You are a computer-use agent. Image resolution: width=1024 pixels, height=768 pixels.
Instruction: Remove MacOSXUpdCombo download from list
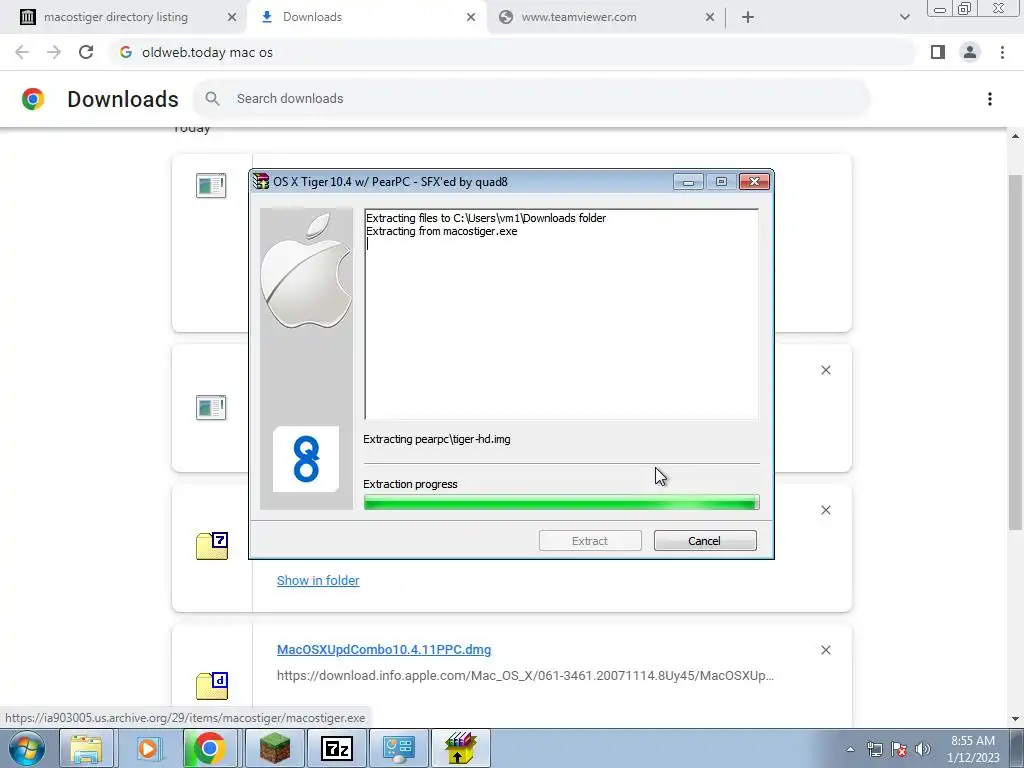click(x=825, y=650)
